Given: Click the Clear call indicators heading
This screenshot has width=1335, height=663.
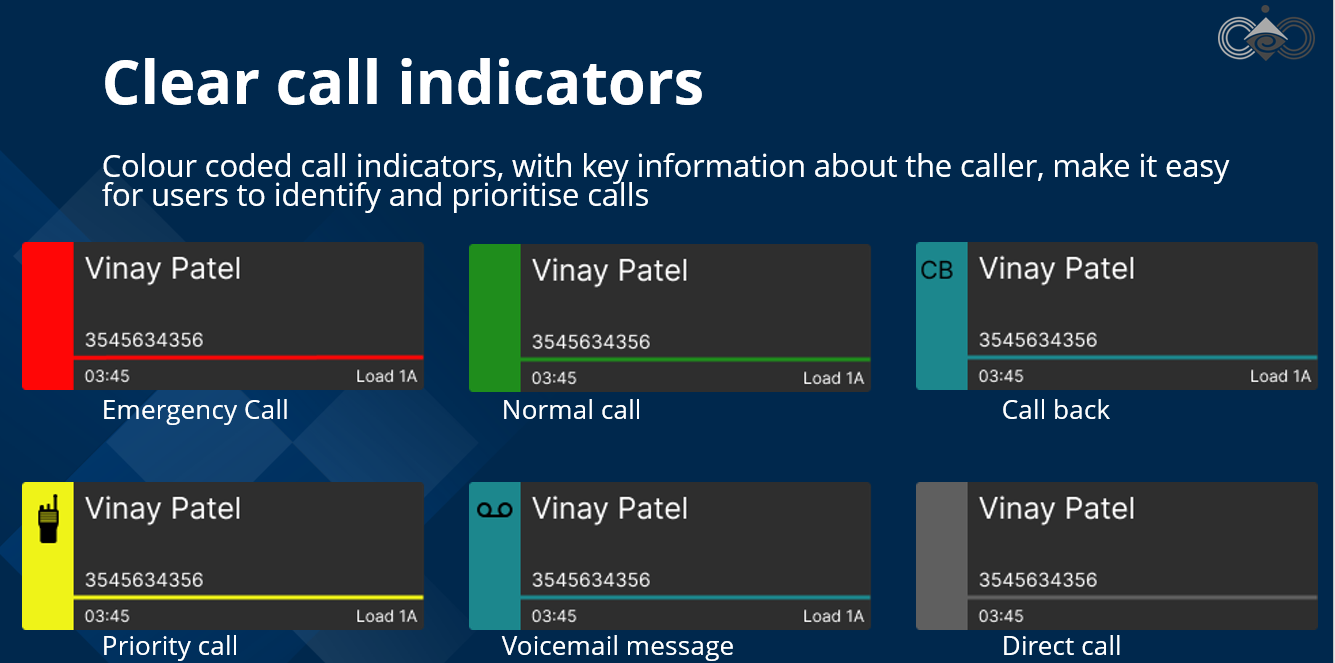Looking at the screenshot, I should pyautogui.click(x=403, y=82).
